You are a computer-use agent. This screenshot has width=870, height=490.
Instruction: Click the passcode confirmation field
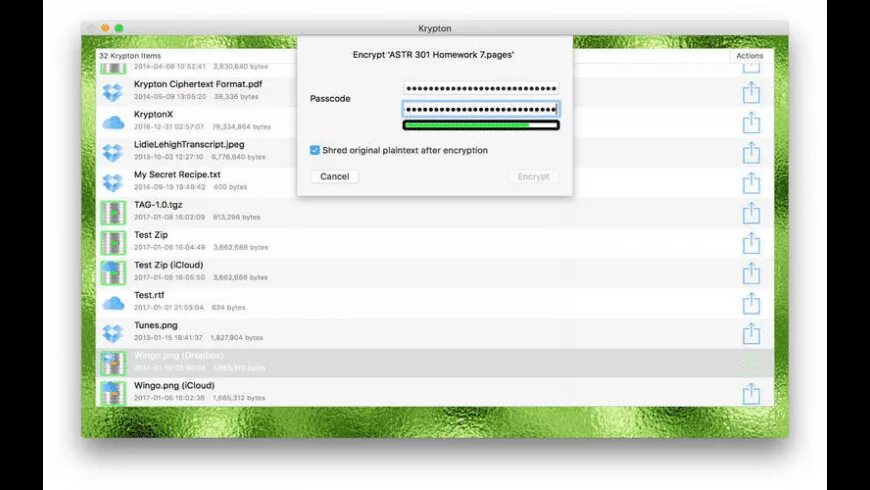(x=481, y=109)
